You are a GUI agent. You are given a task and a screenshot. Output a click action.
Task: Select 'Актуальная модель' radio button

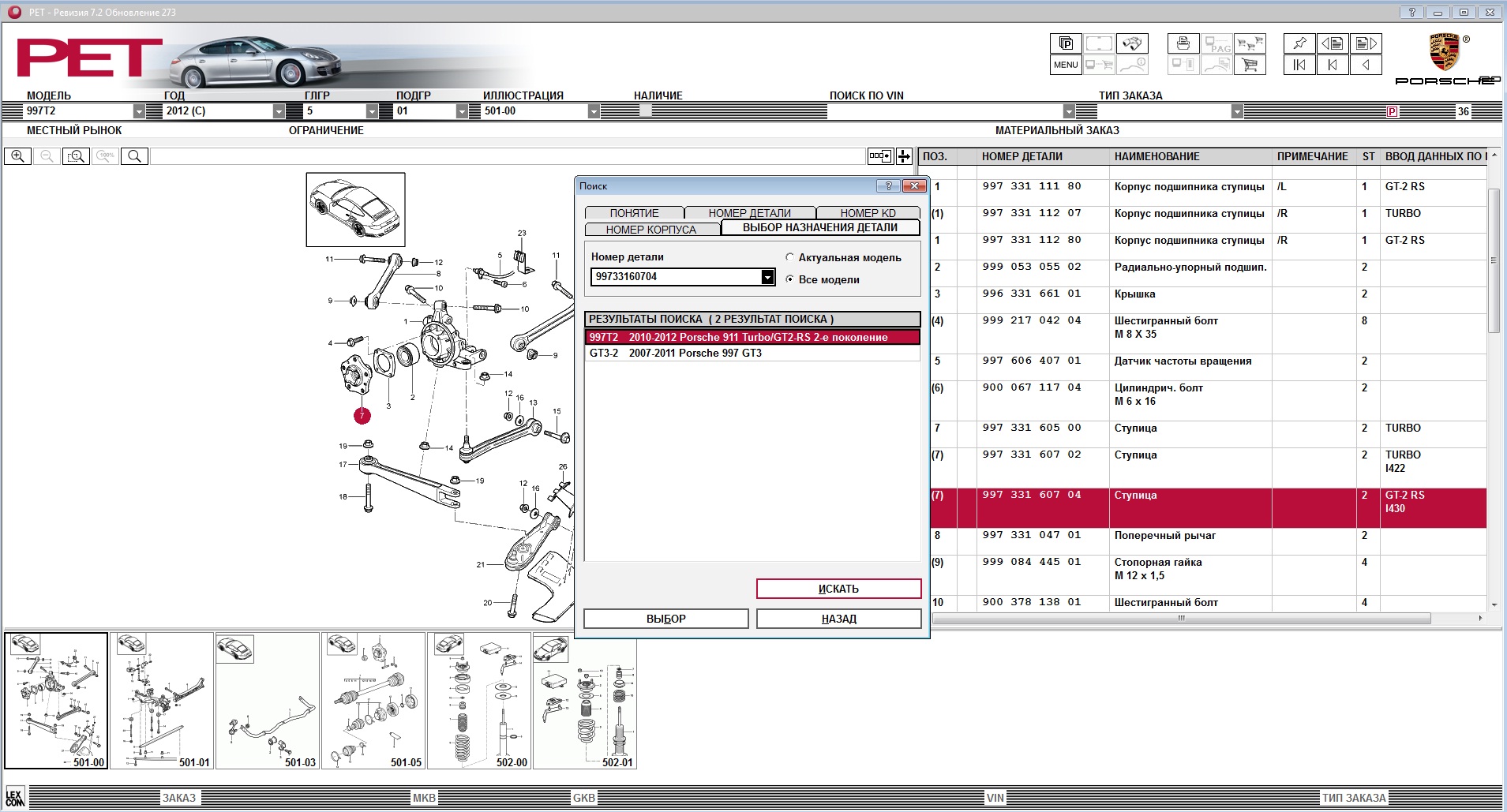pyautogui.click(x=789, y=257)
